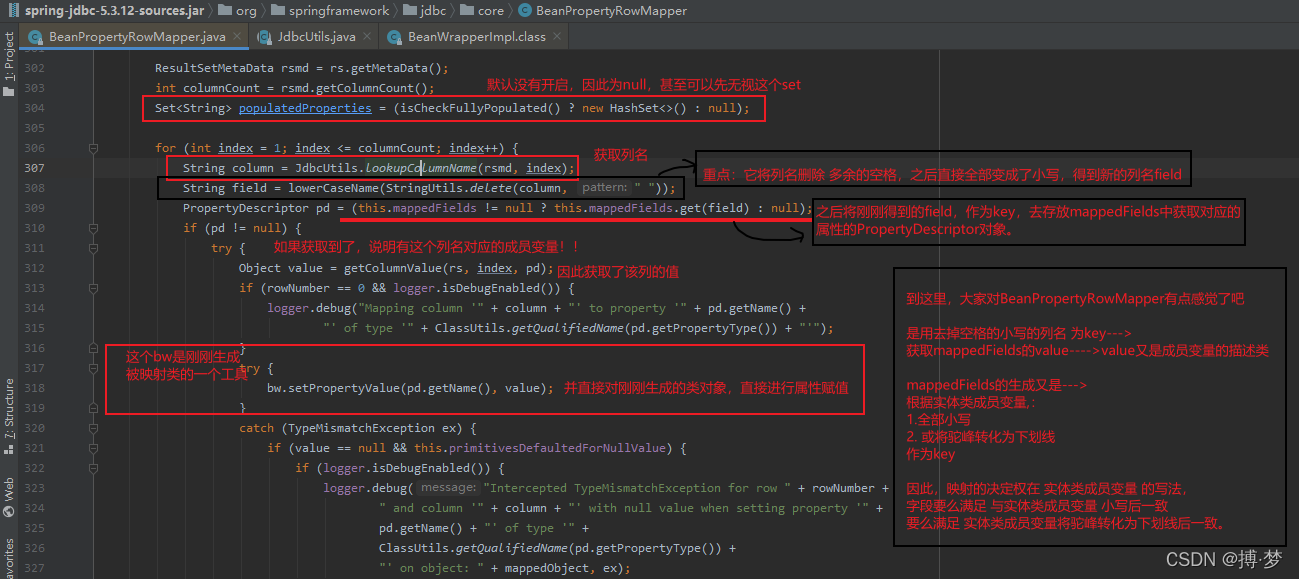Screen dimensions: 1299x579
Task: Collapse the if block at line 310
Action: [94, 228]
